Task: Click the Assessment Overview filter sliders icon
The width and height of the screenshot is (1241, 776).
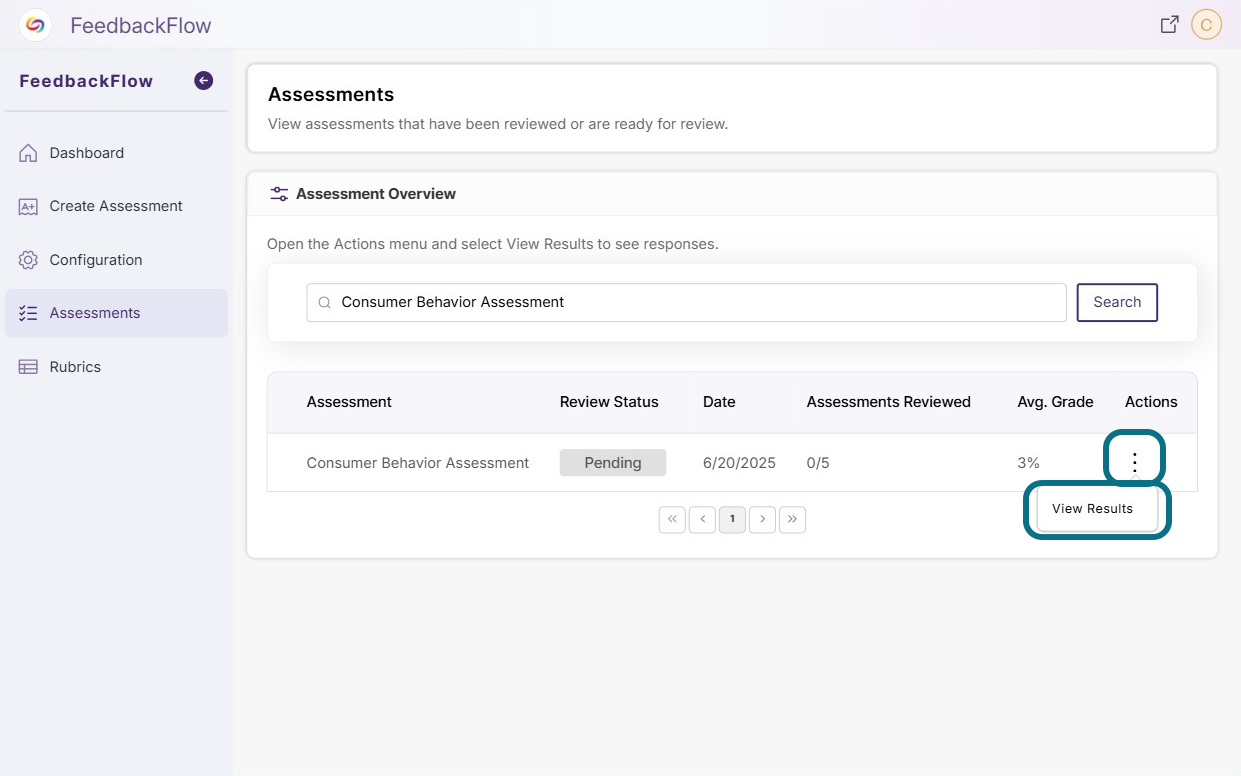Action: coord(279,194)
